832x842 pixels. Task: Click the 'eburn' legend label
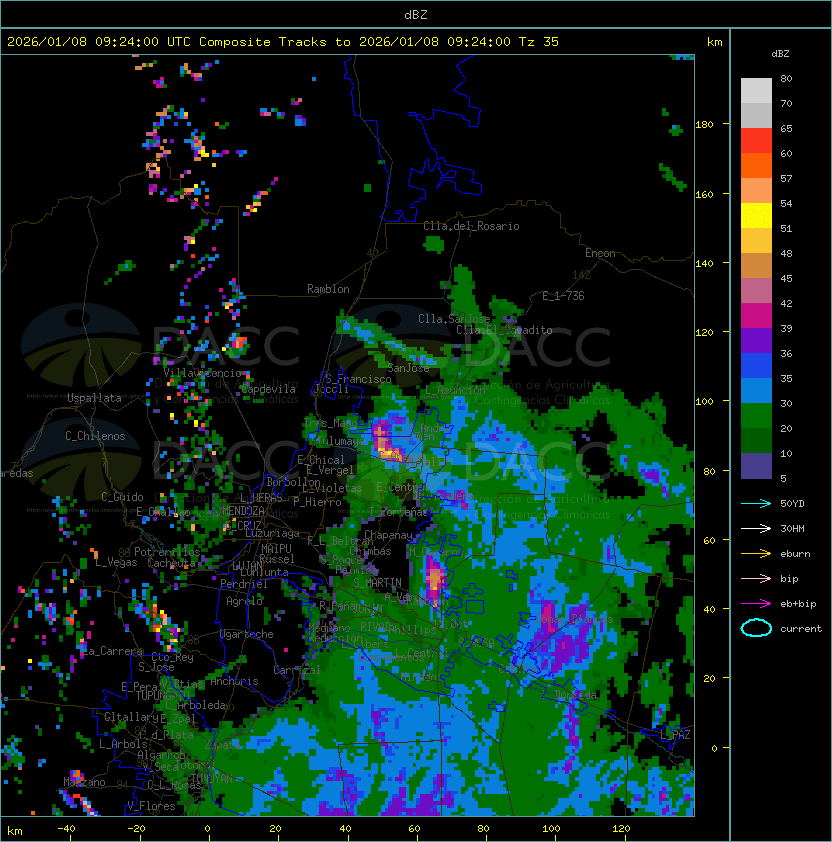pos(795,554)
